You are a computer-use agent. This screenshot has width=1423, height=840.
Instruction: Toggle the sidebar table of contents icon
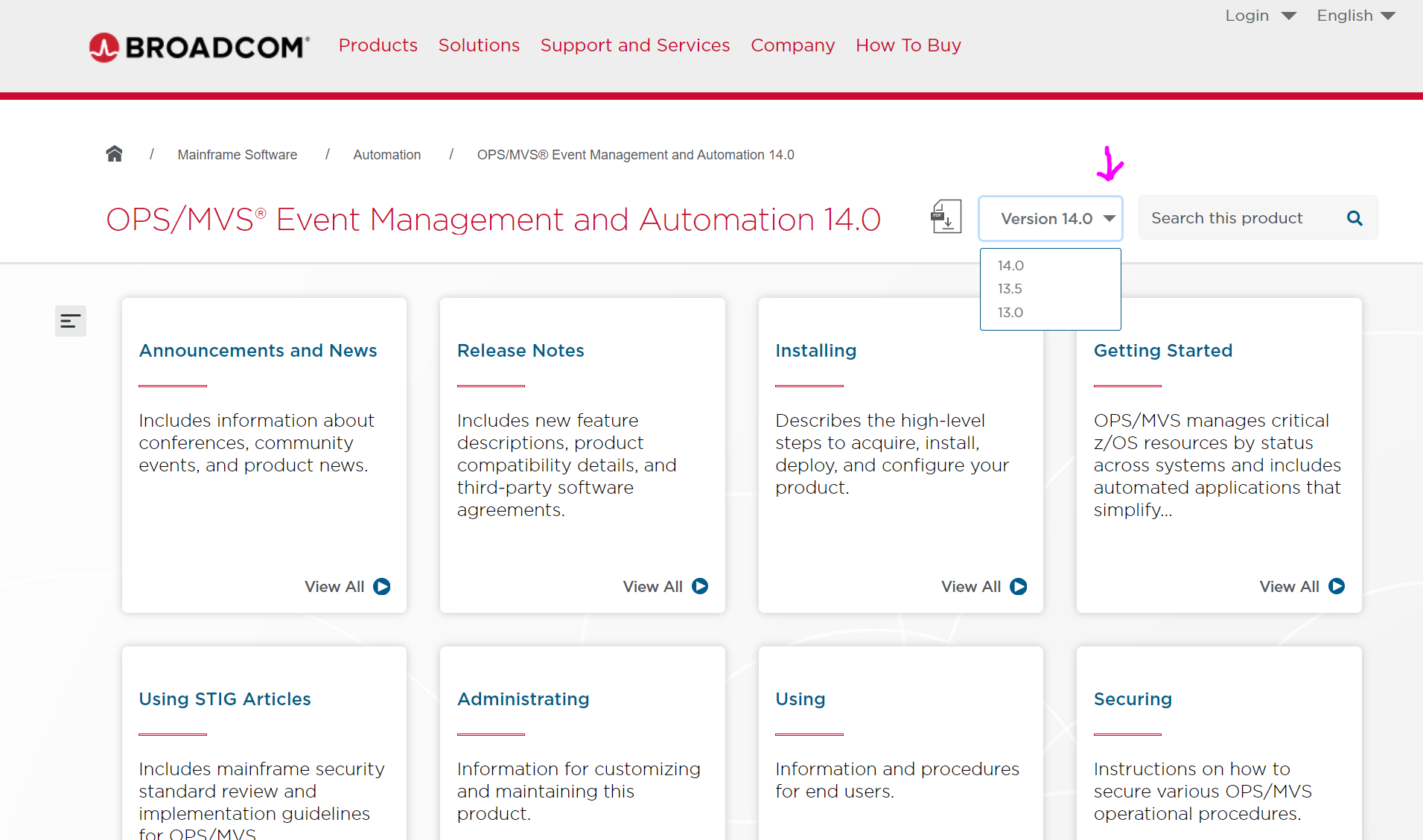click(71, 321)
